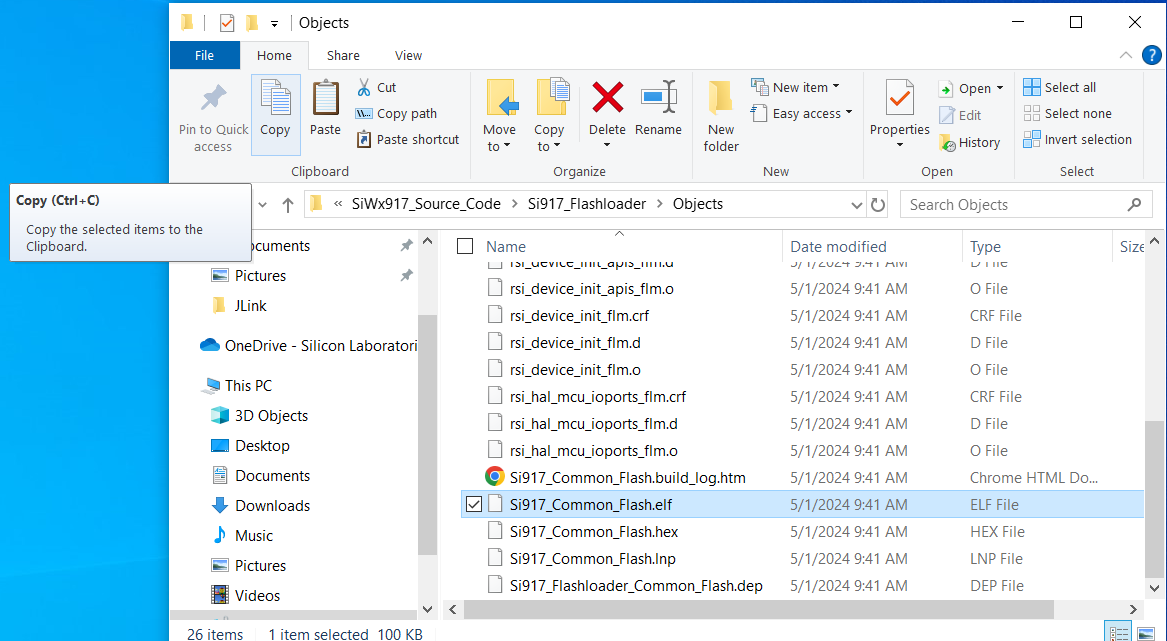
Task: Click the Edit icon in Open group
Action: [x=947, y=115]
